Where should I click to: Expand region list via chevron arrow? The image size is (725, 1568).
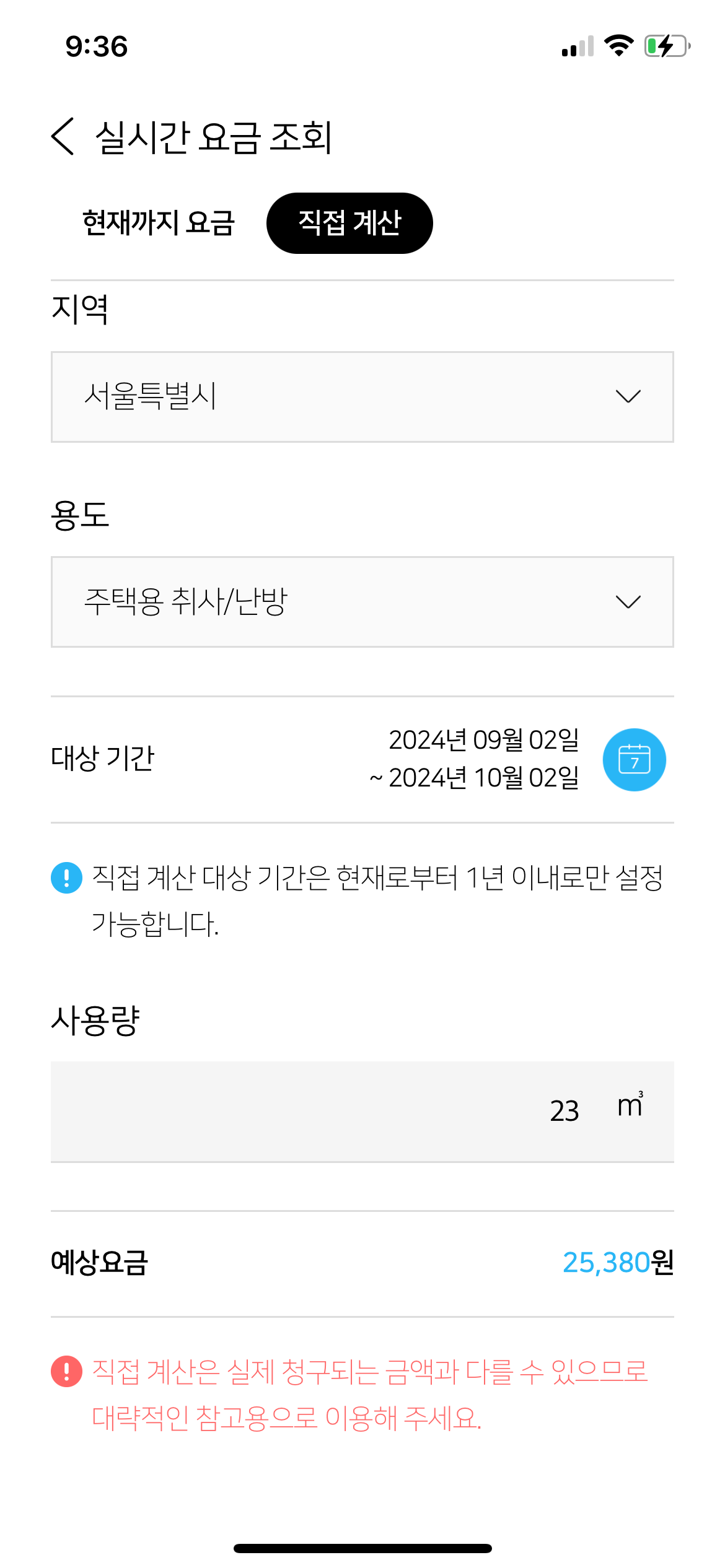(x=628, y=396)
